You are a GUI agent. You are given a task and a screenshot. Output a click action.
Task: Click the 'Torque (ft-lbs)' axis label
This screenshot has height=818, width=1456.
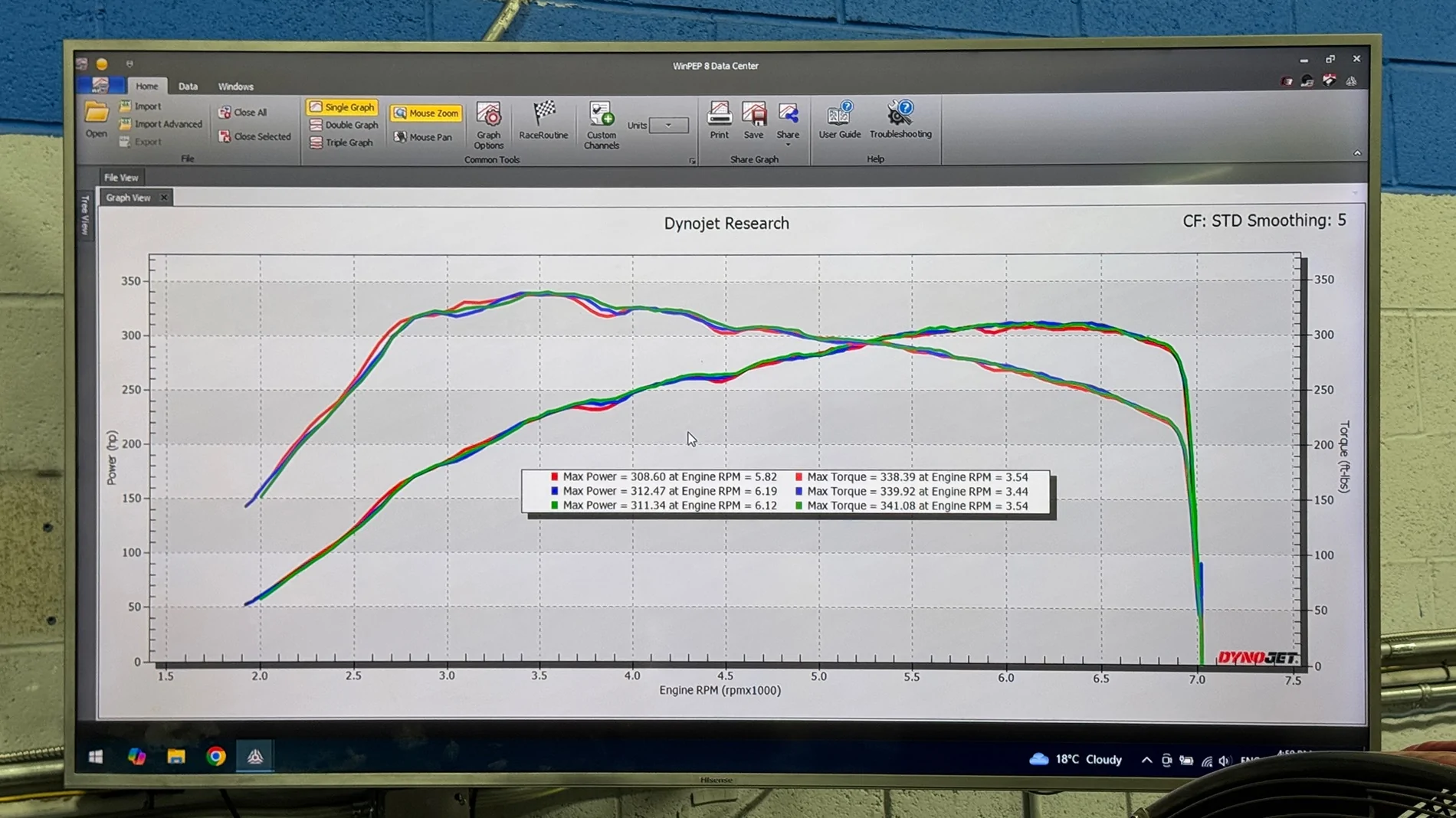pos(1344,457)
